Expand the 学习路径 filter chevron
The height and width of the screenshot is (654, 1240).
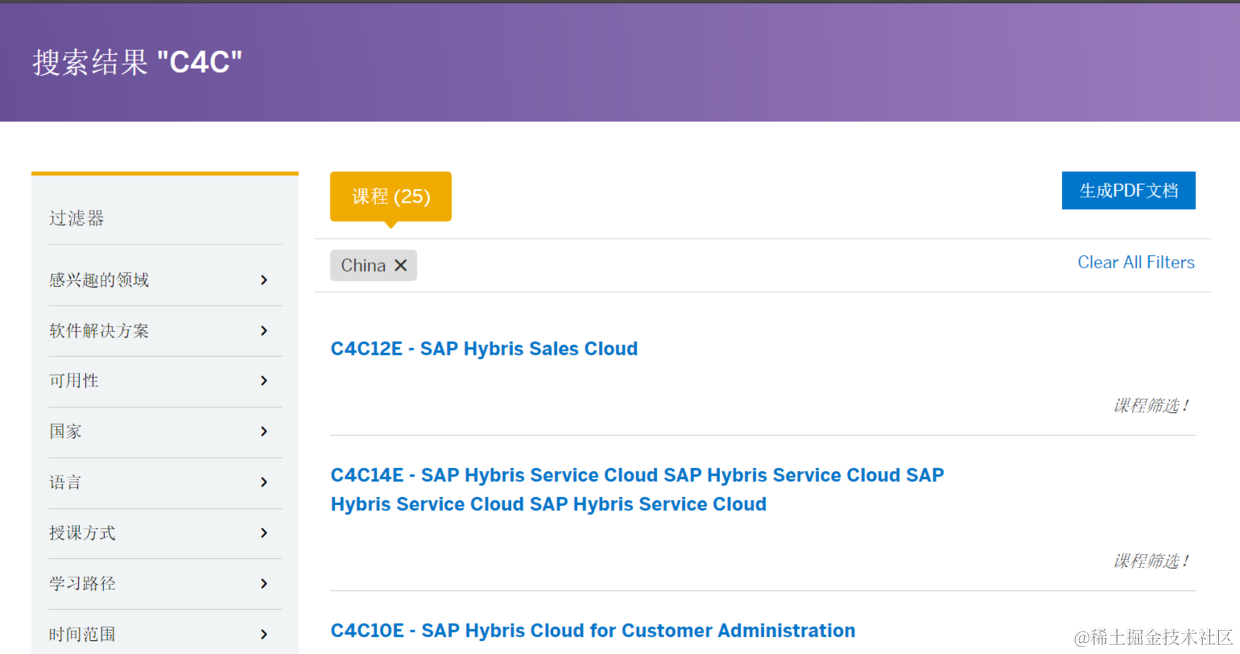[x=264, y=584]
